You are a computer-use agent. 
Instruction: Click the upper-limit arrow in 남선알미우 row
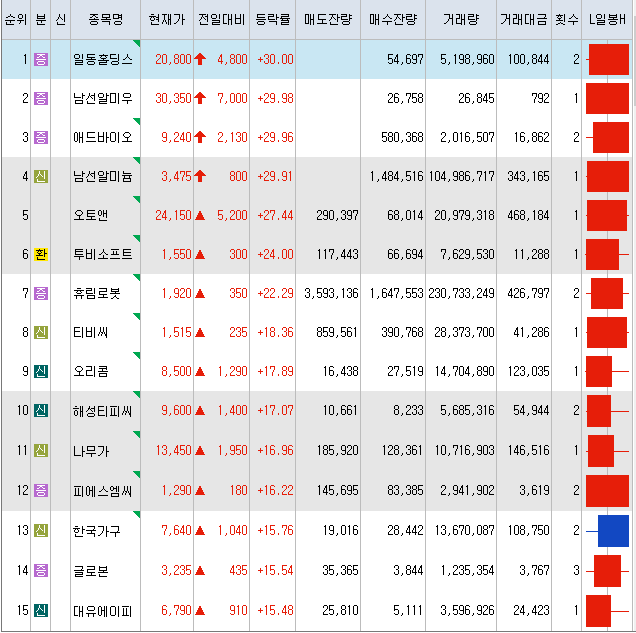click(200, 98)
